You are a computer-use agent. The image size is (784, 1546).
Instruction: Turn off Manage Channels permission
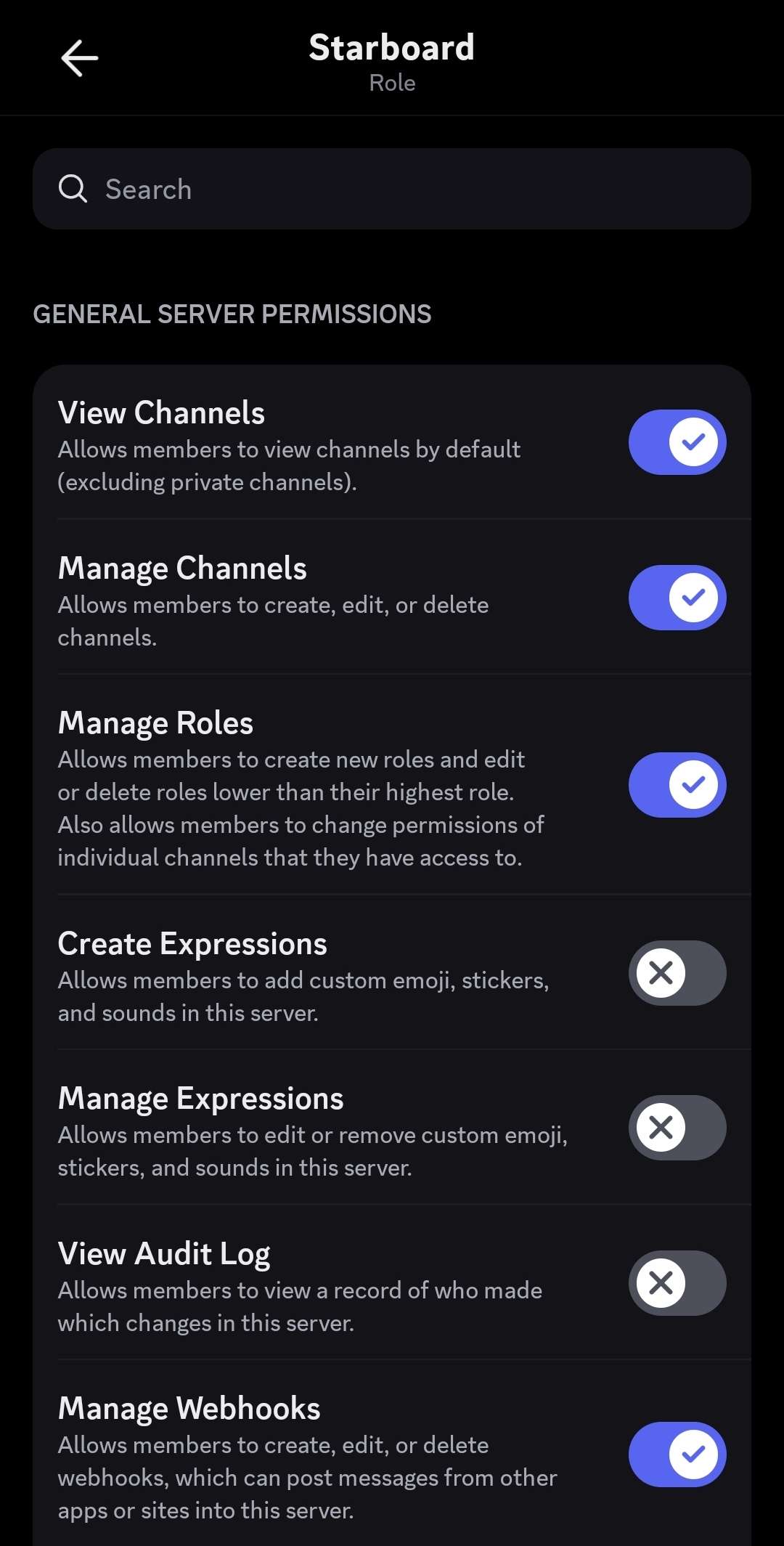click(x=677, y=598)
